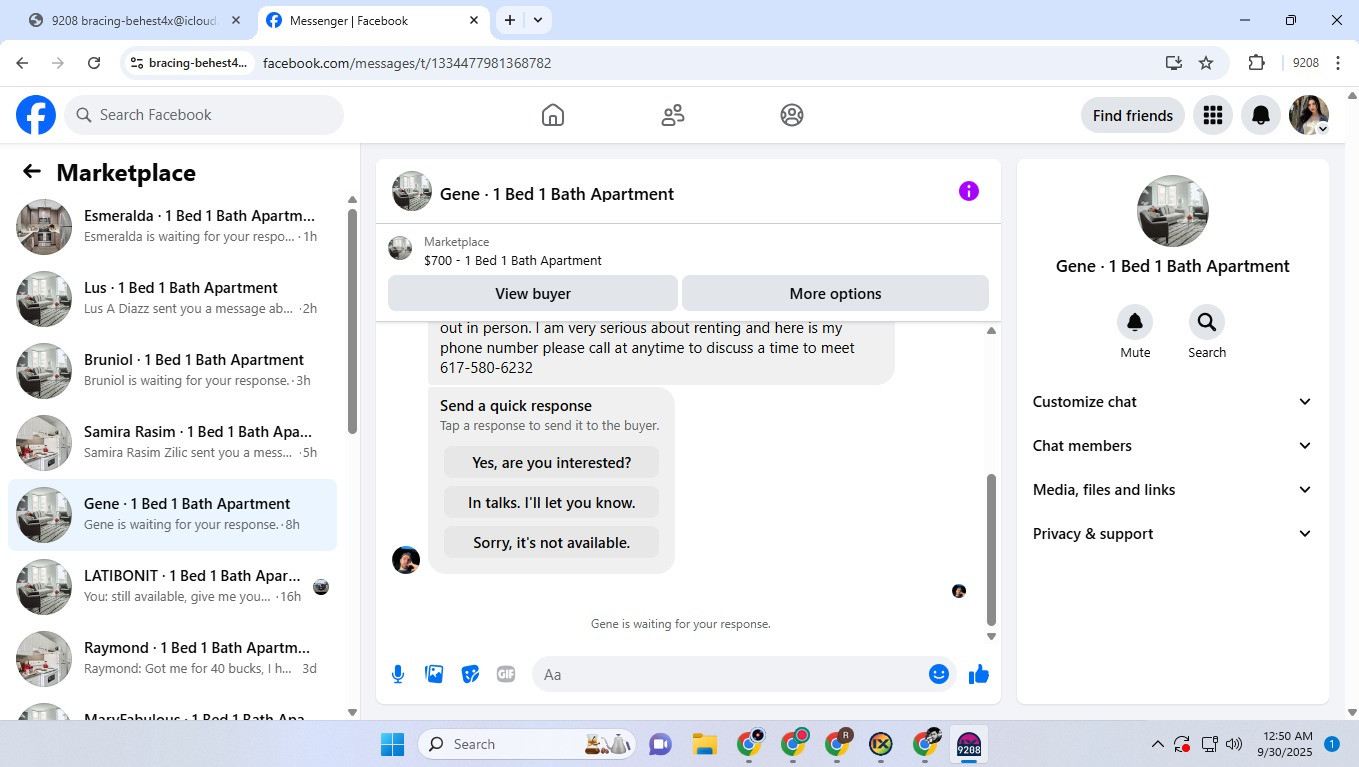Open the Facebook menu grid icon

1213,115
